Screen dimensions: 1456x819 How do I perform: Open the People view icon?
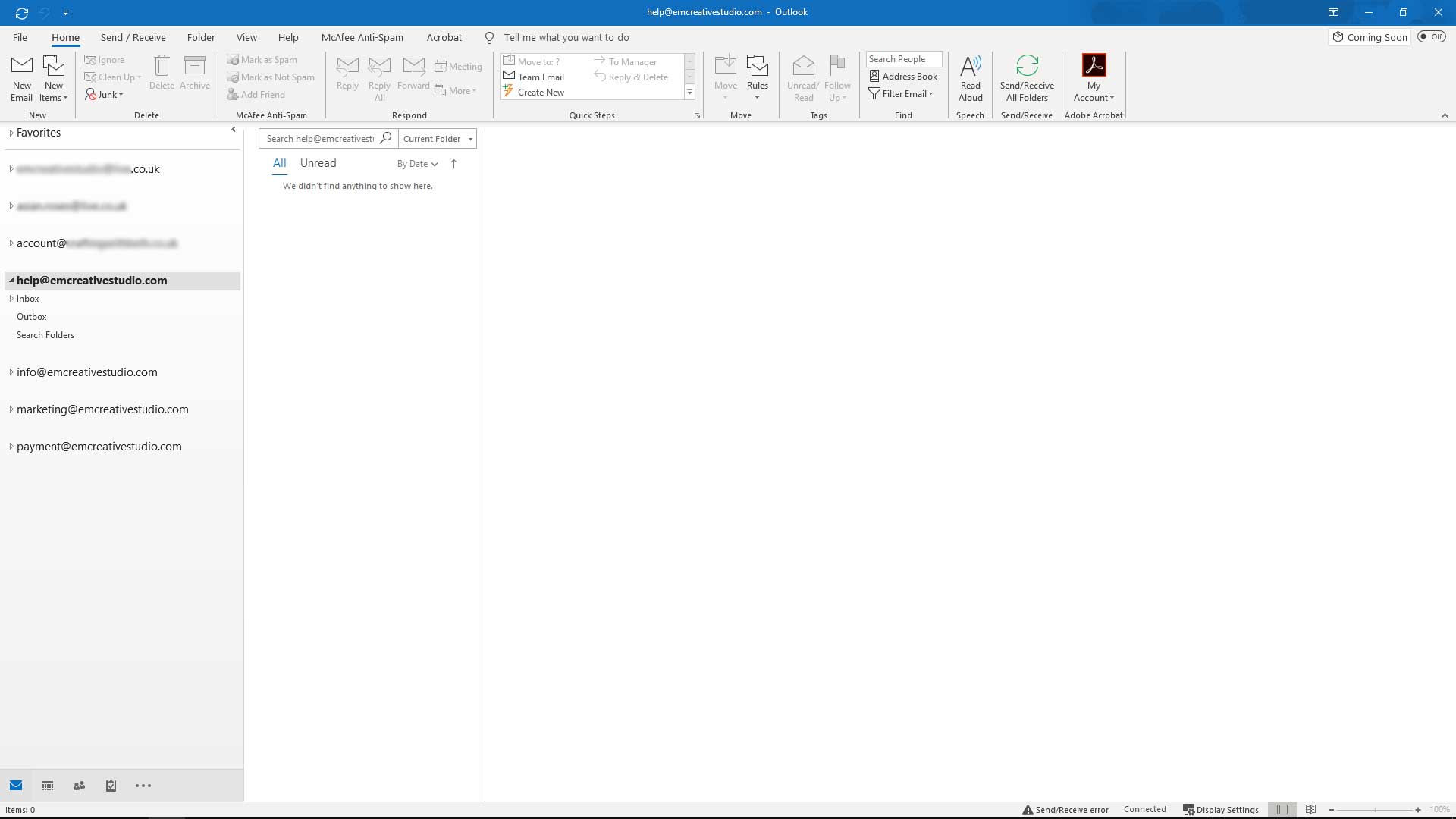pos(79,786)
